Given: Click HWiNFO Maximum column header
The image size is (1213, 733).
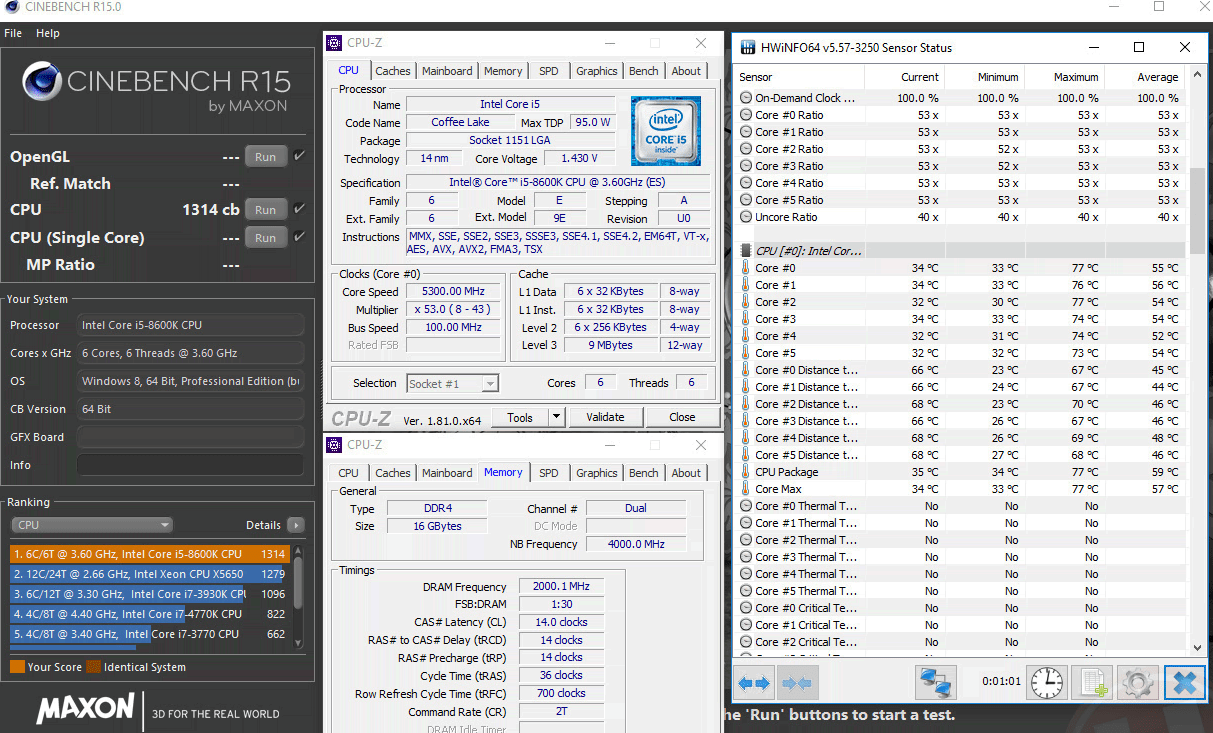Looking at the screenshot, I should pos(1064,77).
